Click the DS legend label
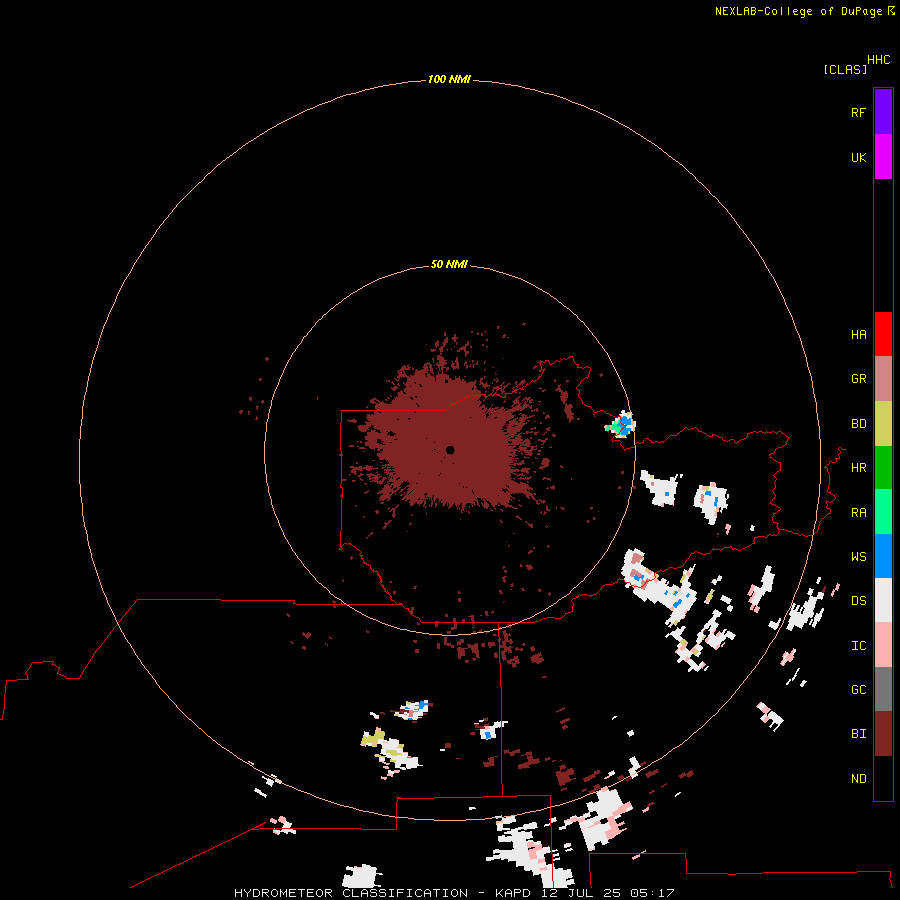This screenshot has height=900, width=900. click(858, 601)
